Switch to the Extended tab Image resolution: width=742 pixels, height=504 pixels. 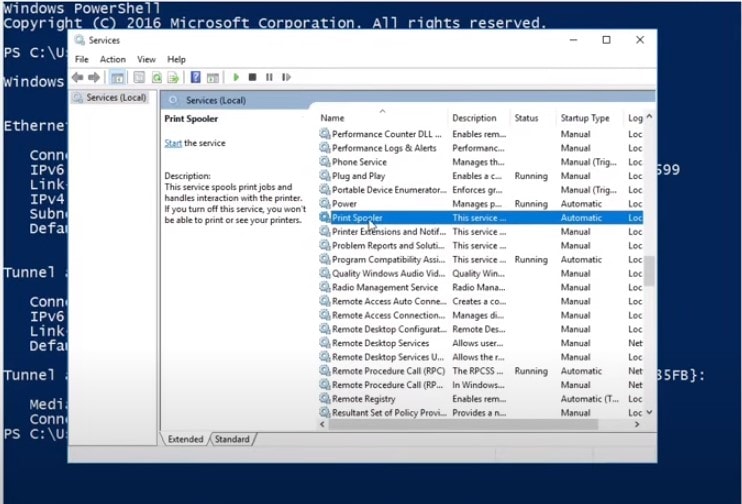tap(185, 439)
